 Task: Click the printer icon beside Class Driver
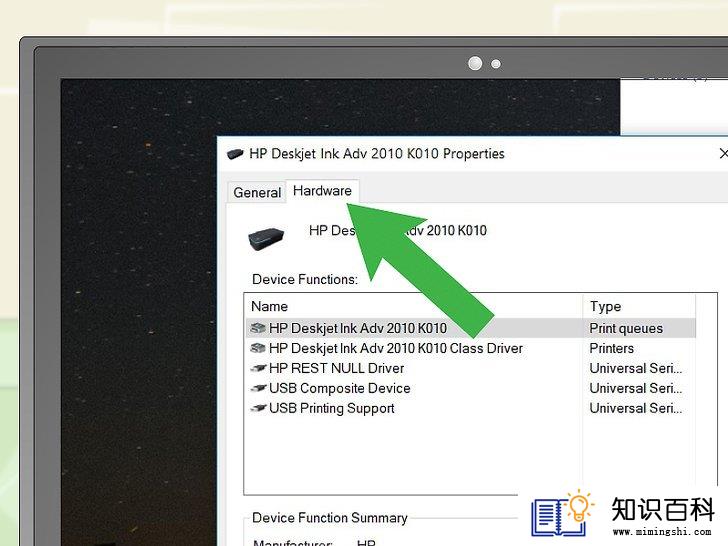click(x=258, y=348)
